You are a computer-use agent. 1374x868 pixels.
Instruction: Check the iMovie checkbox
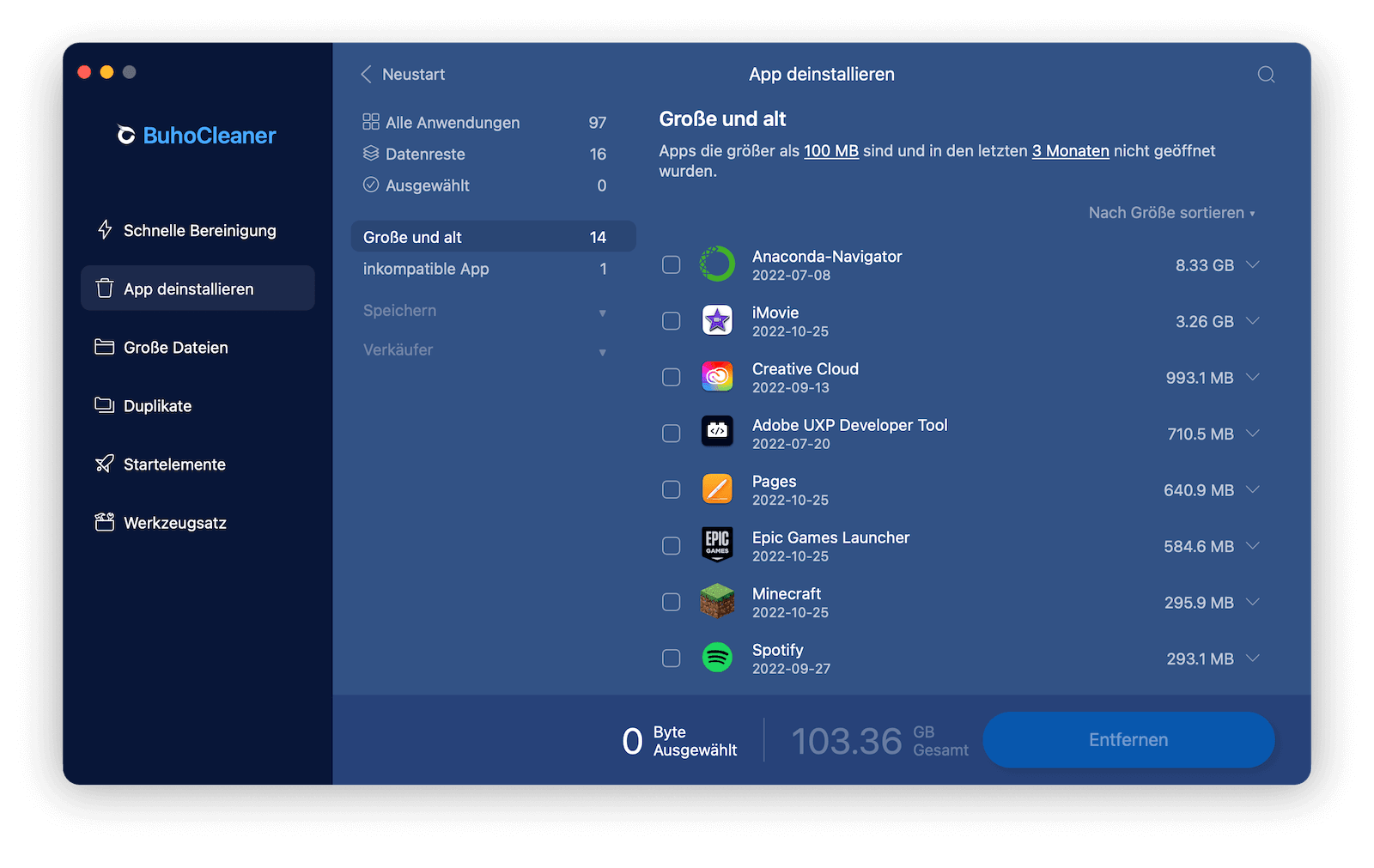coord(672,321)
